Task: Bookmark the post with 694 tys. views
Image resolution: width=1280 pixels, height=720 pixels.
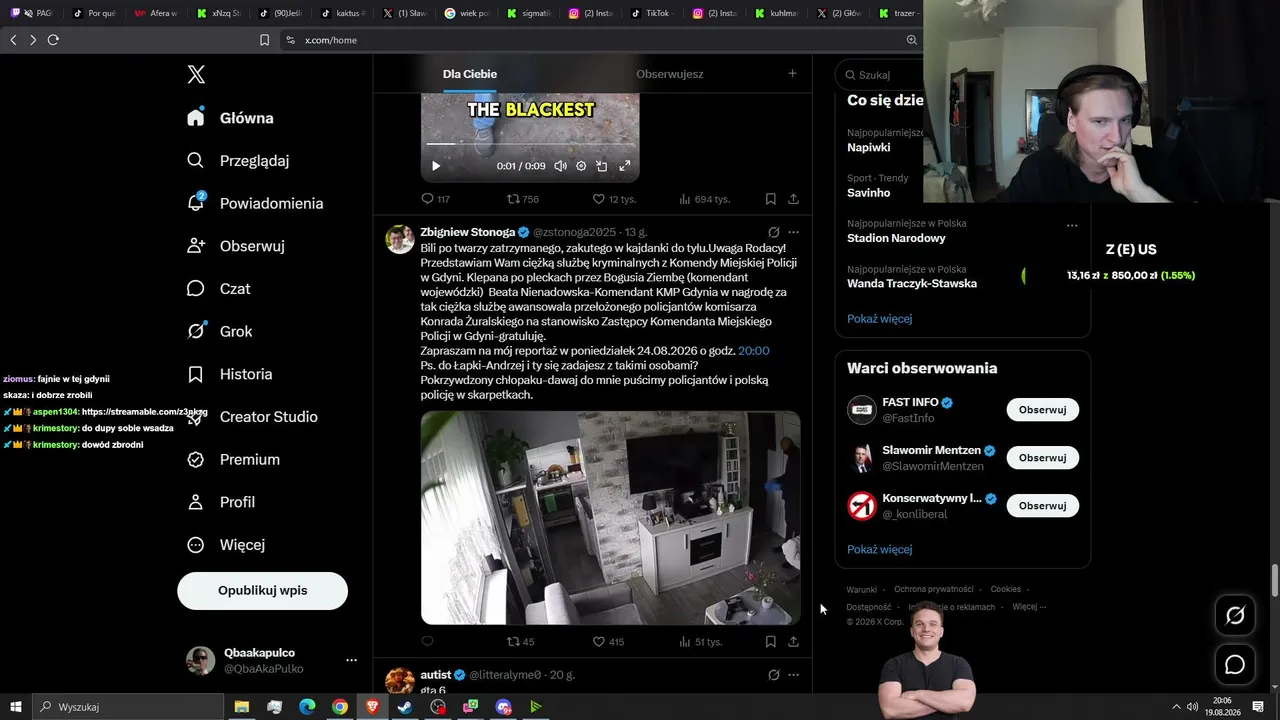Action: (x=770, y=199)
